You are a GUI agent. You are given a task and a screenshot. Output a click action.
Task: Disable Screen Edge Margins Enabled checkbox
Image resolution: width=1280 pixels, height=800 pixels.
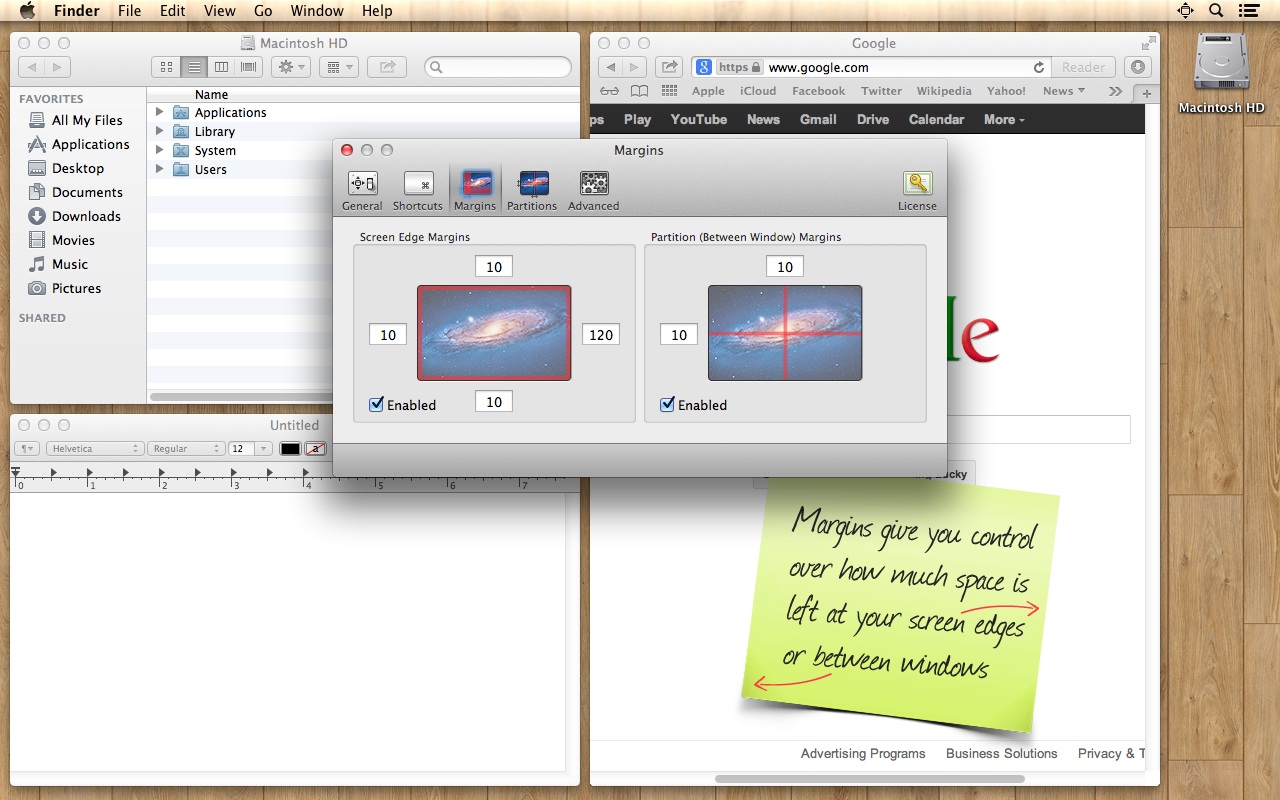377,405
